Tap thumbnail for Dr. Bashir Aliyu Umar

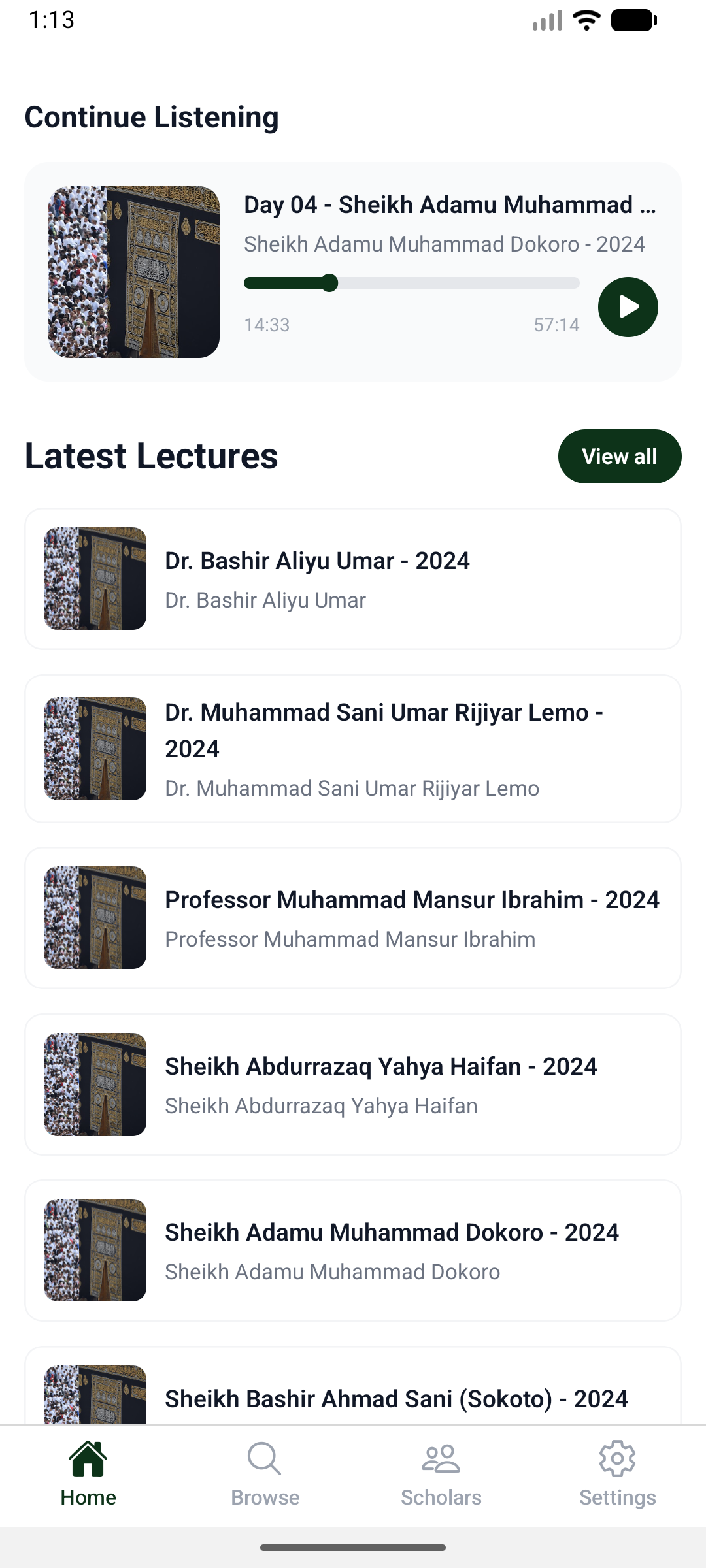95,578
